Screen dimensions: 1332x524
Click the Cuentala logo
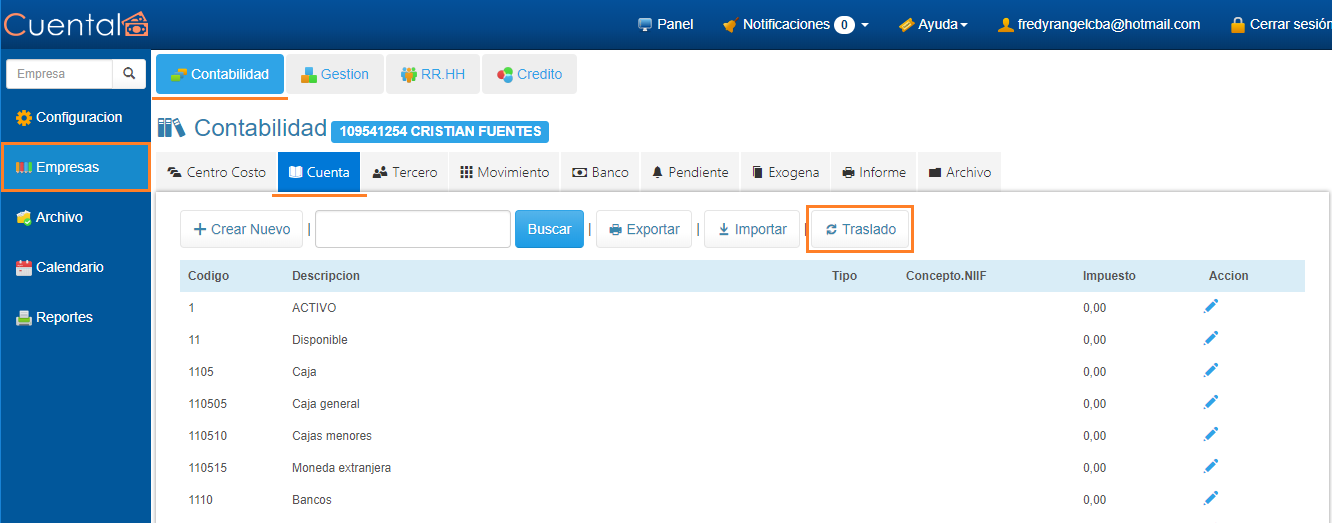[76, 24]
